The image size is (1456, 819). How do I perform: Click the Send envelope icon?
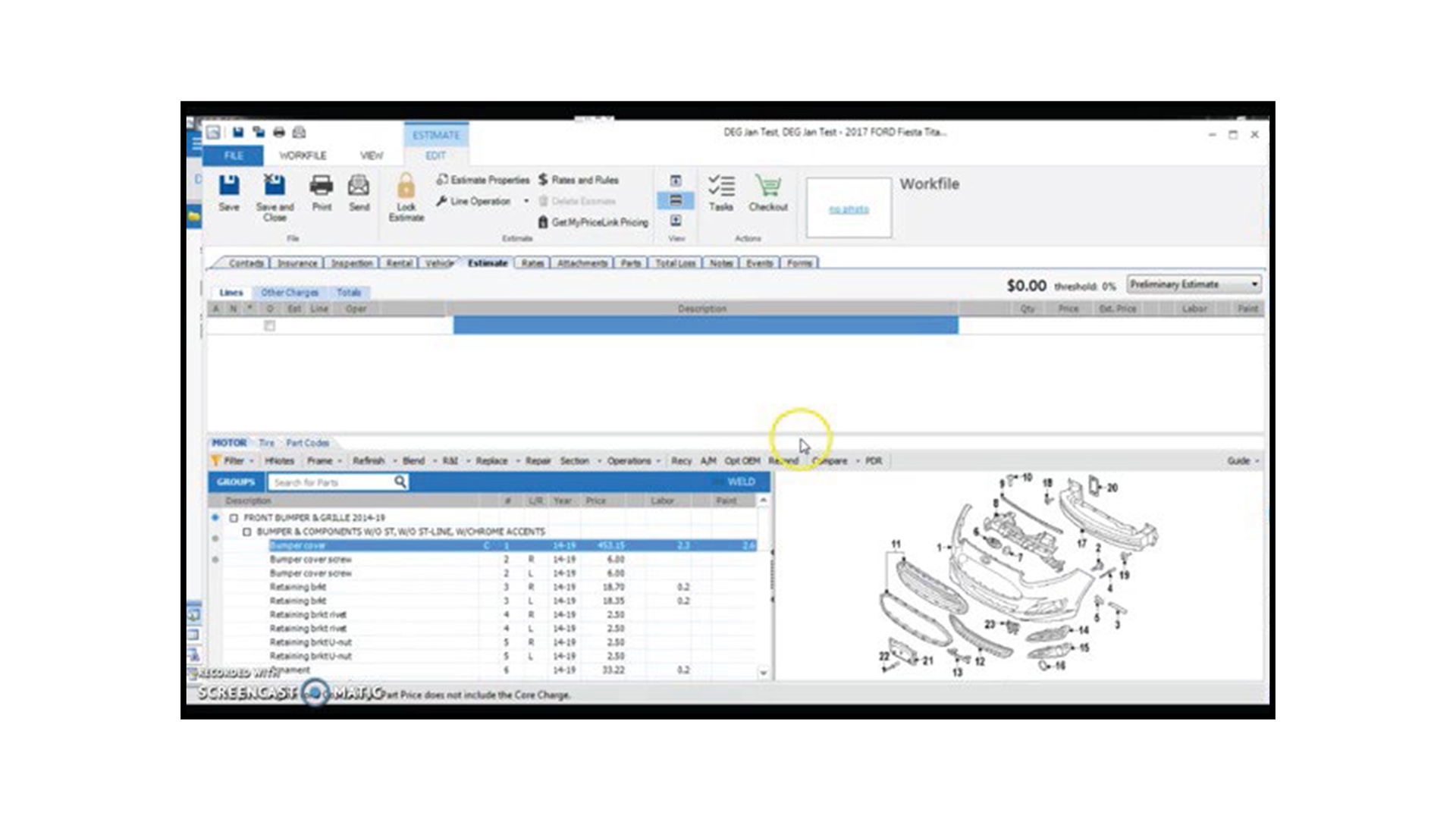tap(359, 186)
